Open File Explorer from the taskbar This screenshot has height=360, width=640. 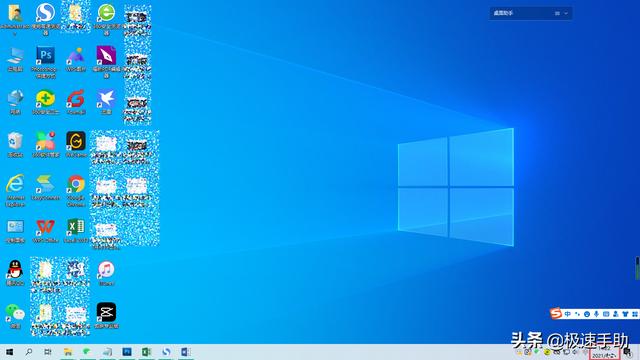click(x=68, y=352)
